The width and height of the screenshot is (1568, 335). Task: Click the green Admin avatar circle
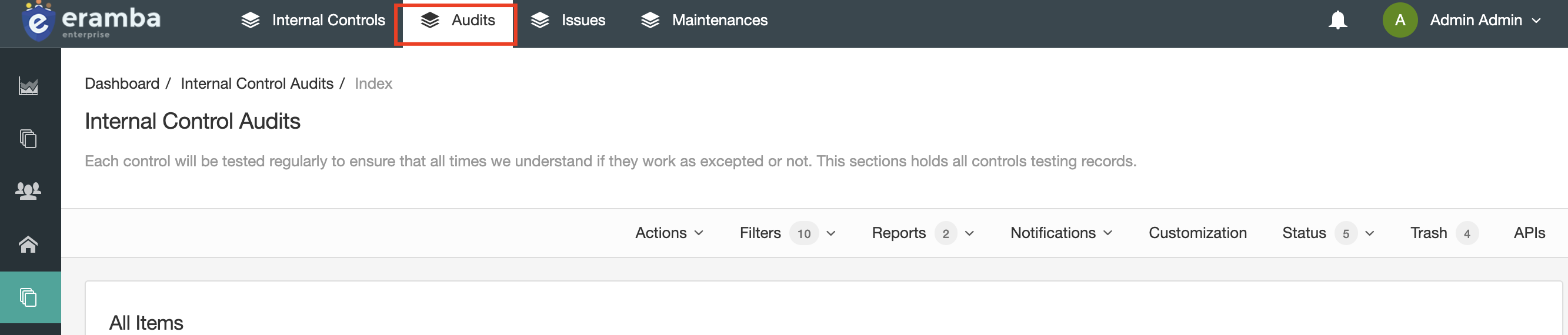1399,20
